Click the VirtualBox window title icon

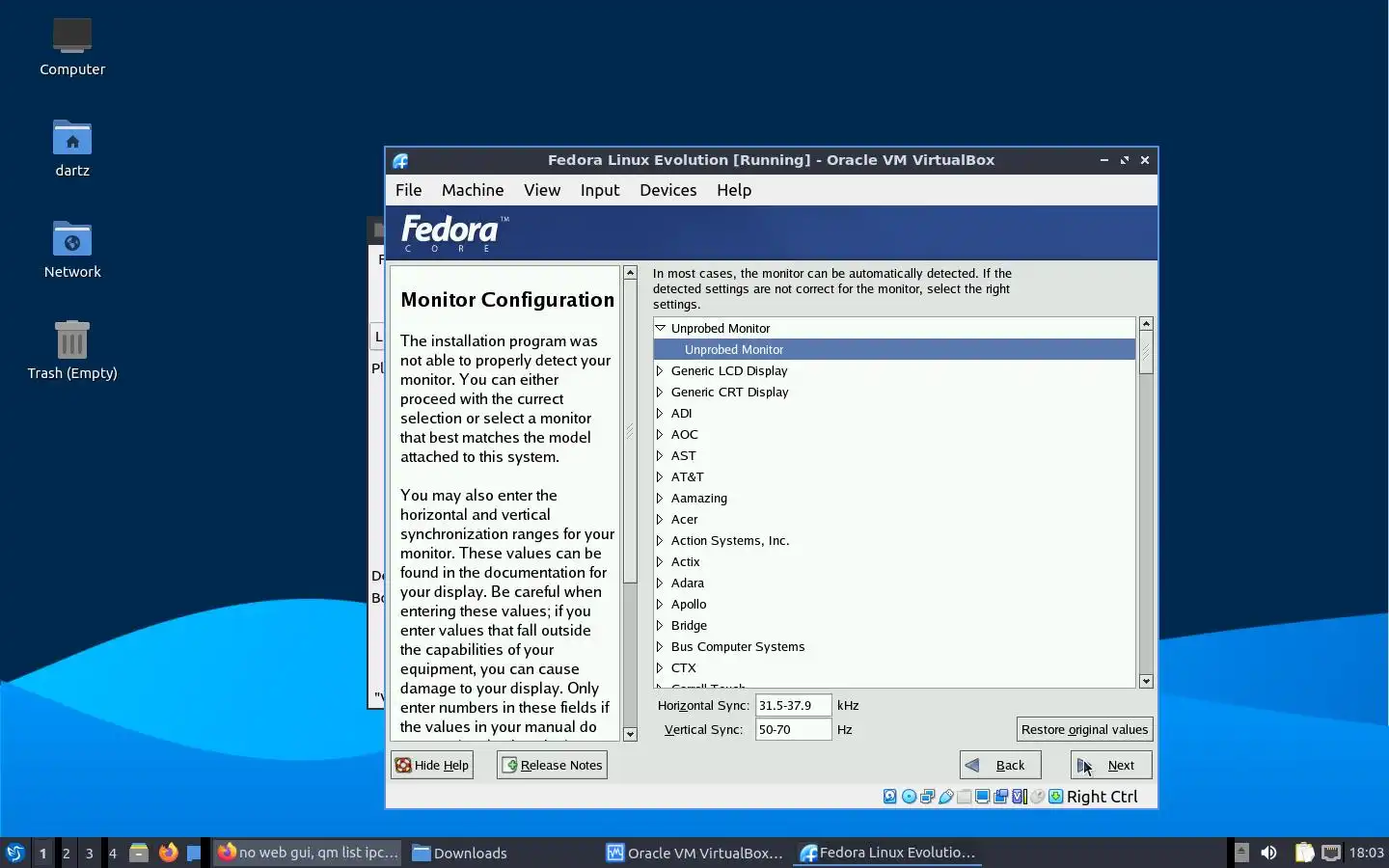coord(400,161)
